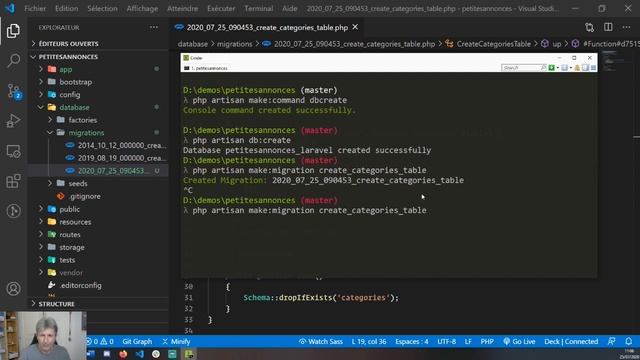Open the Affichage menu
Viewport: 640px width, 360px height.
point(142,8)
